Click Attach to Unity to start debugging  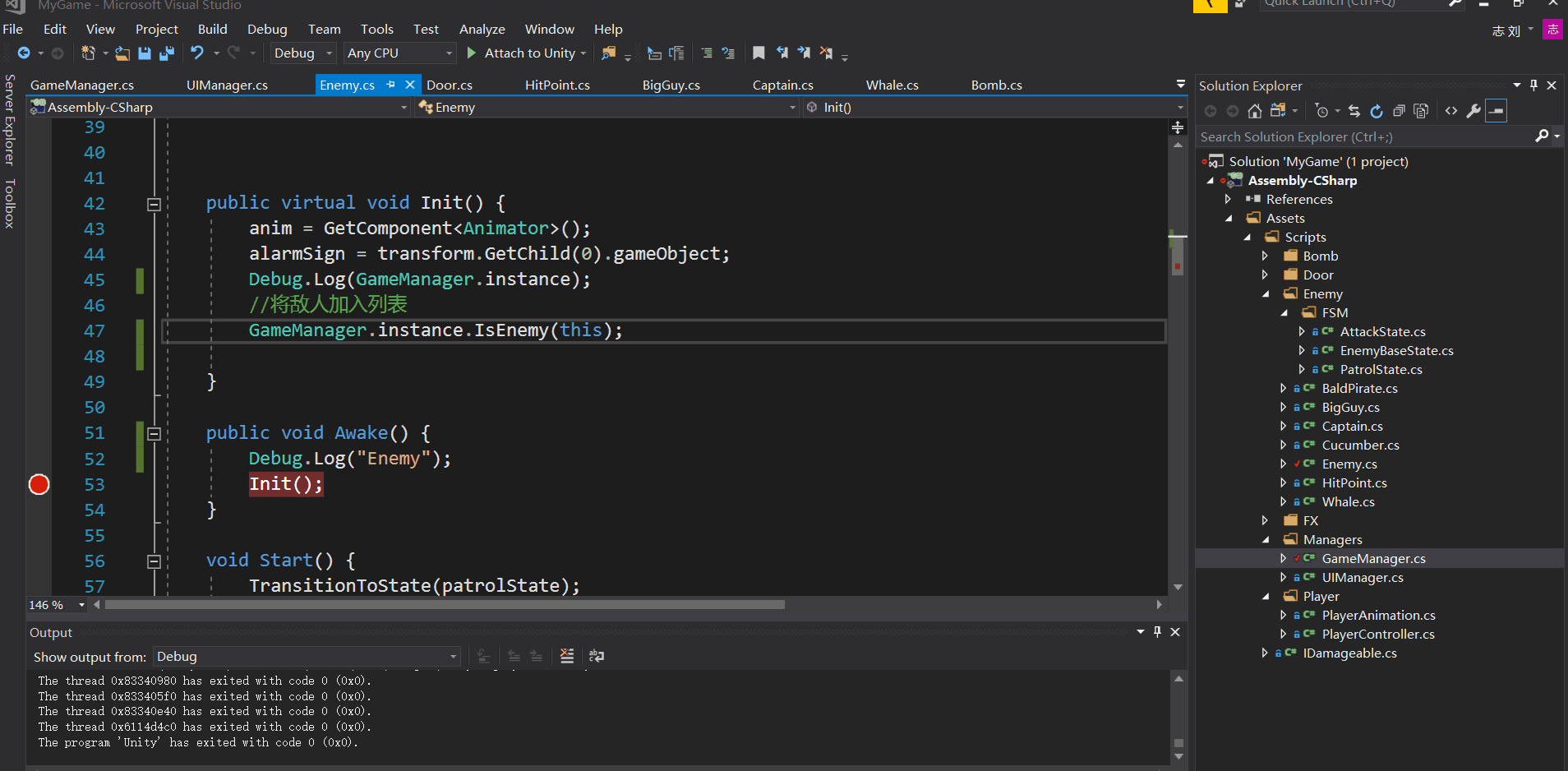[526, 53]
